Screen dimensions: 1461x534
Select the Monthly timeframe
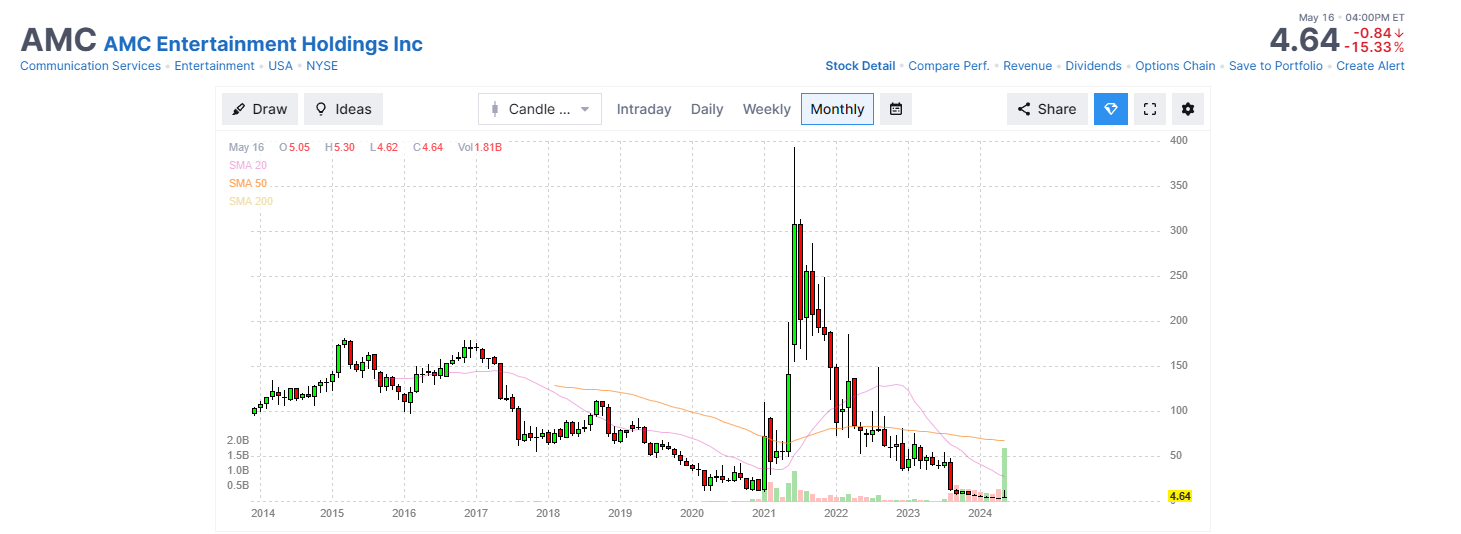click(837, 109)
